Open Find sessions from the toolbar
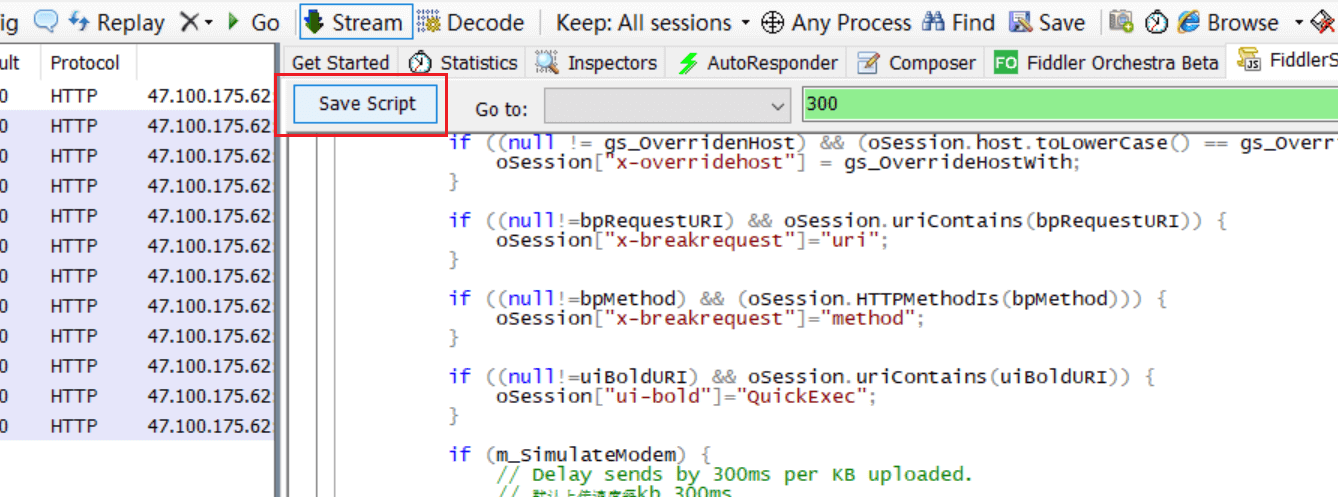1338x497 pixels. (958, 22)
